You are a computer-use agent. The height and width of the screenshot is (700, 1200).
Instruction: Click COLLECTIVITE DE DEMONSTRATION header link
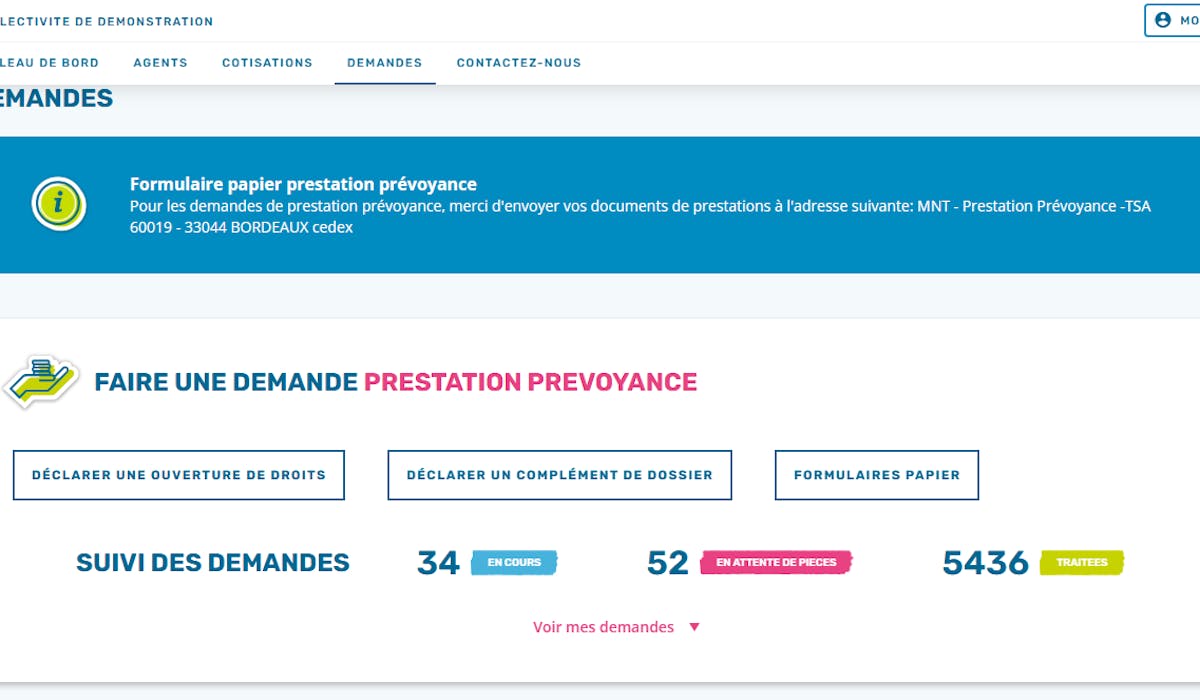(106, 20)
